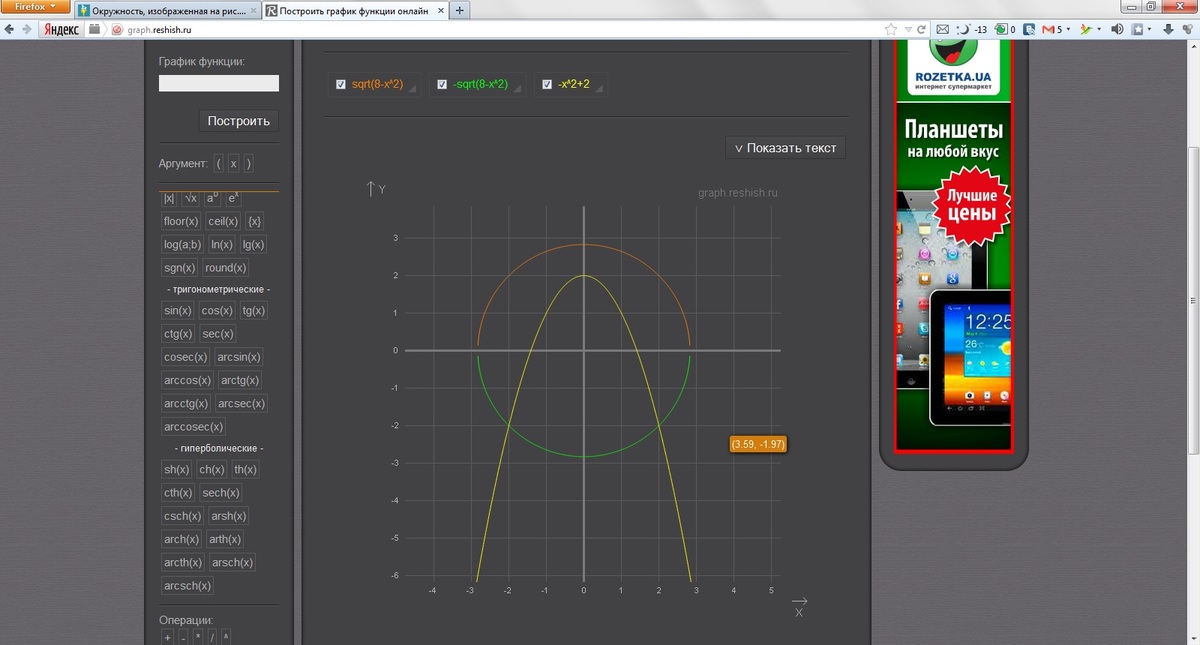Expand the hummingbird extension dropdown arrow
1200x645 pixels.
1099,29
